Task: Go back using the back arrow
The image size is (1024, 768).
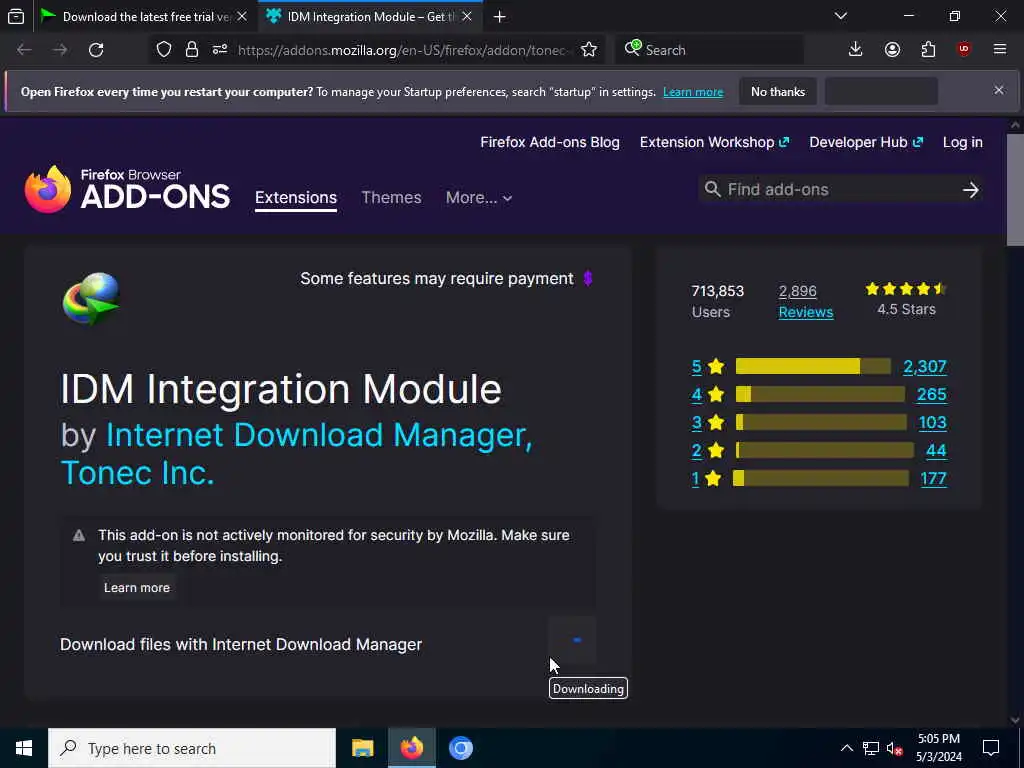Action: point(24,50)
